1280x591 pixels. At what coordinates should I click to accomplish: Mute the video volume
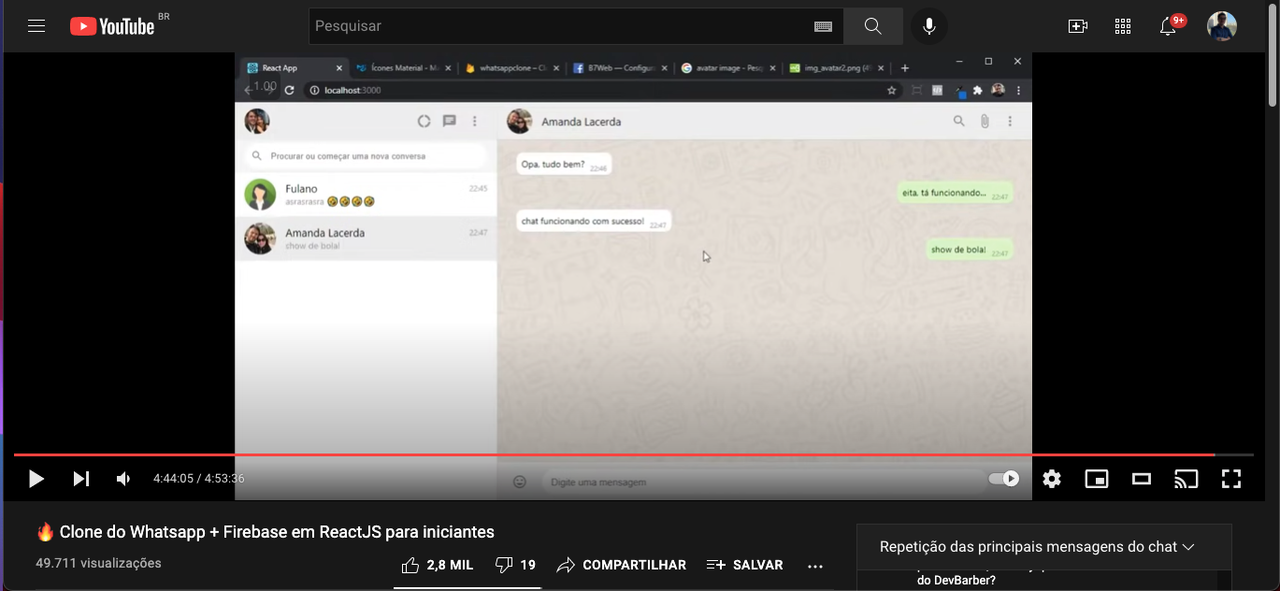[x=123, y=479]
